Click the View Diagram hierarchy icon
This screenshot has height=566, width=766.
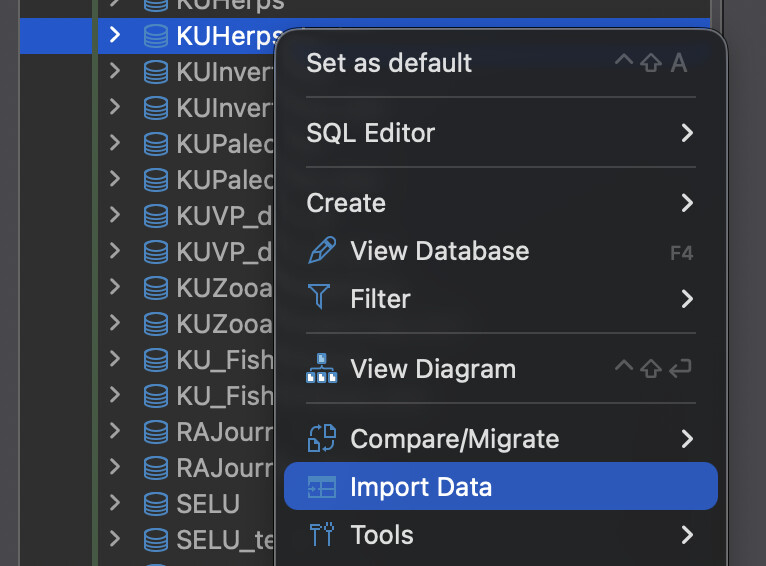coord(321,369)
